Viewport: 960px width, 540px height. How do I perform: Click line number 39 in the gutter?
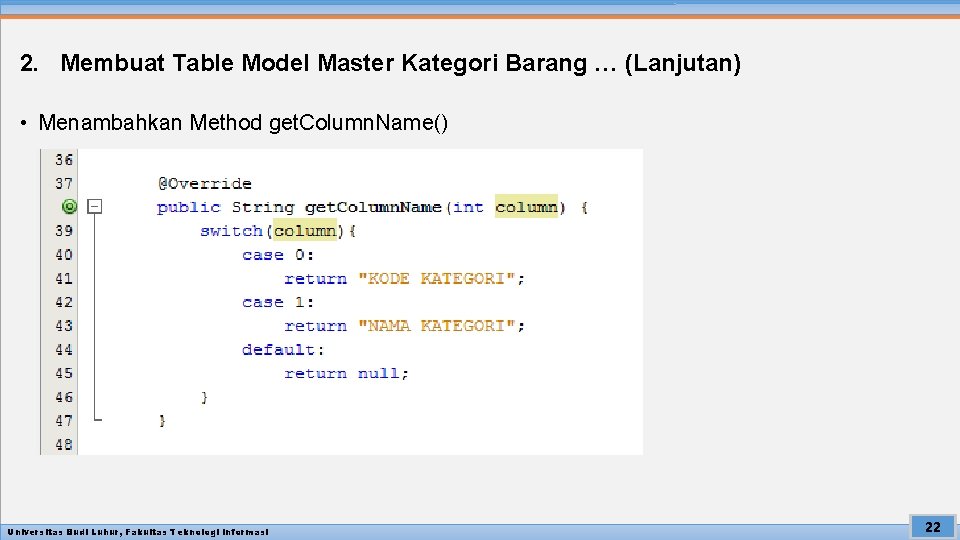point(64,231)
